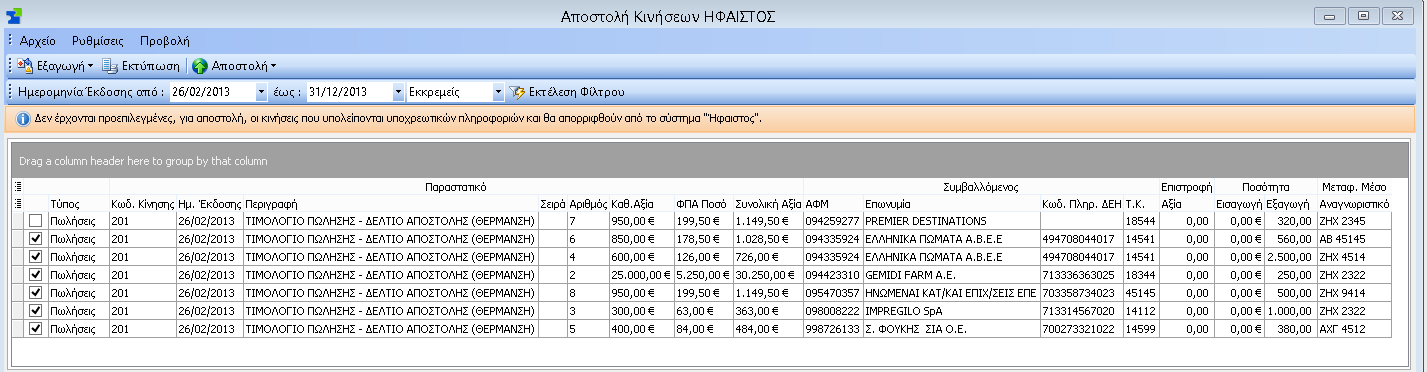This screenshot has height=372, width=1427.
Task: Sort by the Κωδ. Πληρ. ΔΕΗ column header
Action: (1081, 203)
